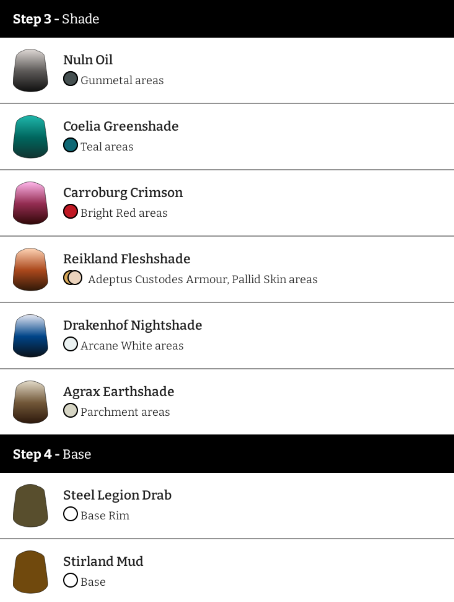Open the Drakenhof Nightshade title

pyautogui.click(x=133, y=325)
